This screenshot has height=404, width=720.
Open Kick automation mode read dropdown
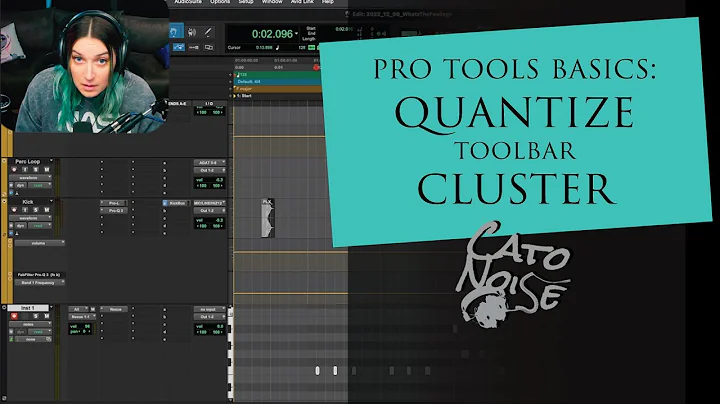[40, 225]
